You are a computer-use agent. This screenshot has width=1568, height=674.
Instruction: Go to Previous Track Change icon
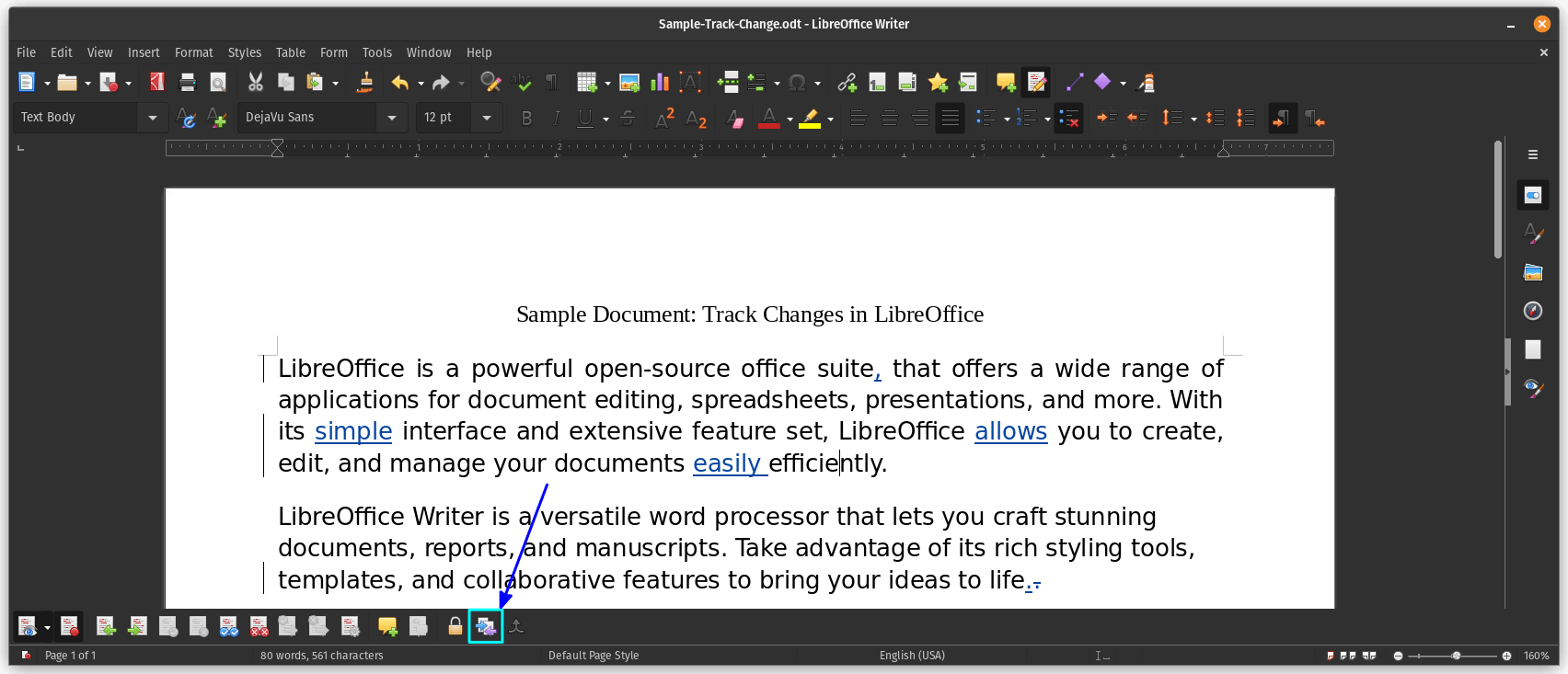pyautogui.click(x=106, y=626)
